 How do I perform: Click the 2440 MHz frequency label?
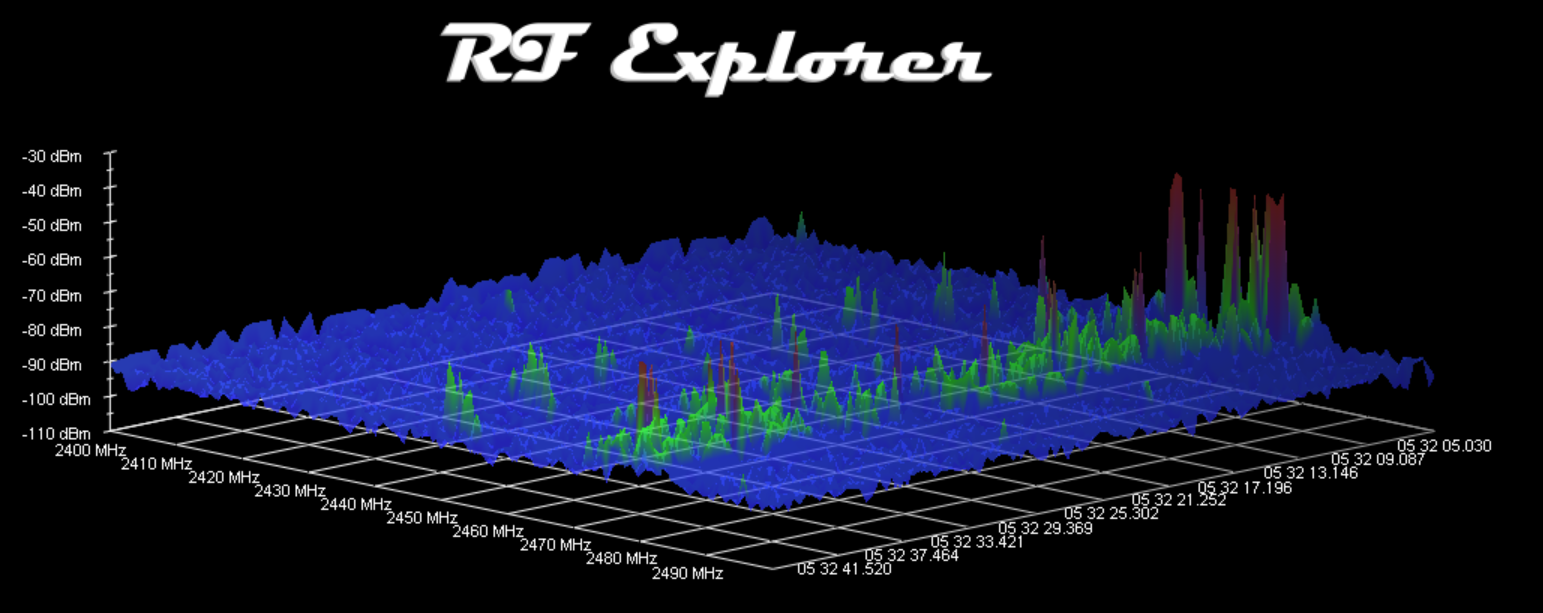point(356,505)
